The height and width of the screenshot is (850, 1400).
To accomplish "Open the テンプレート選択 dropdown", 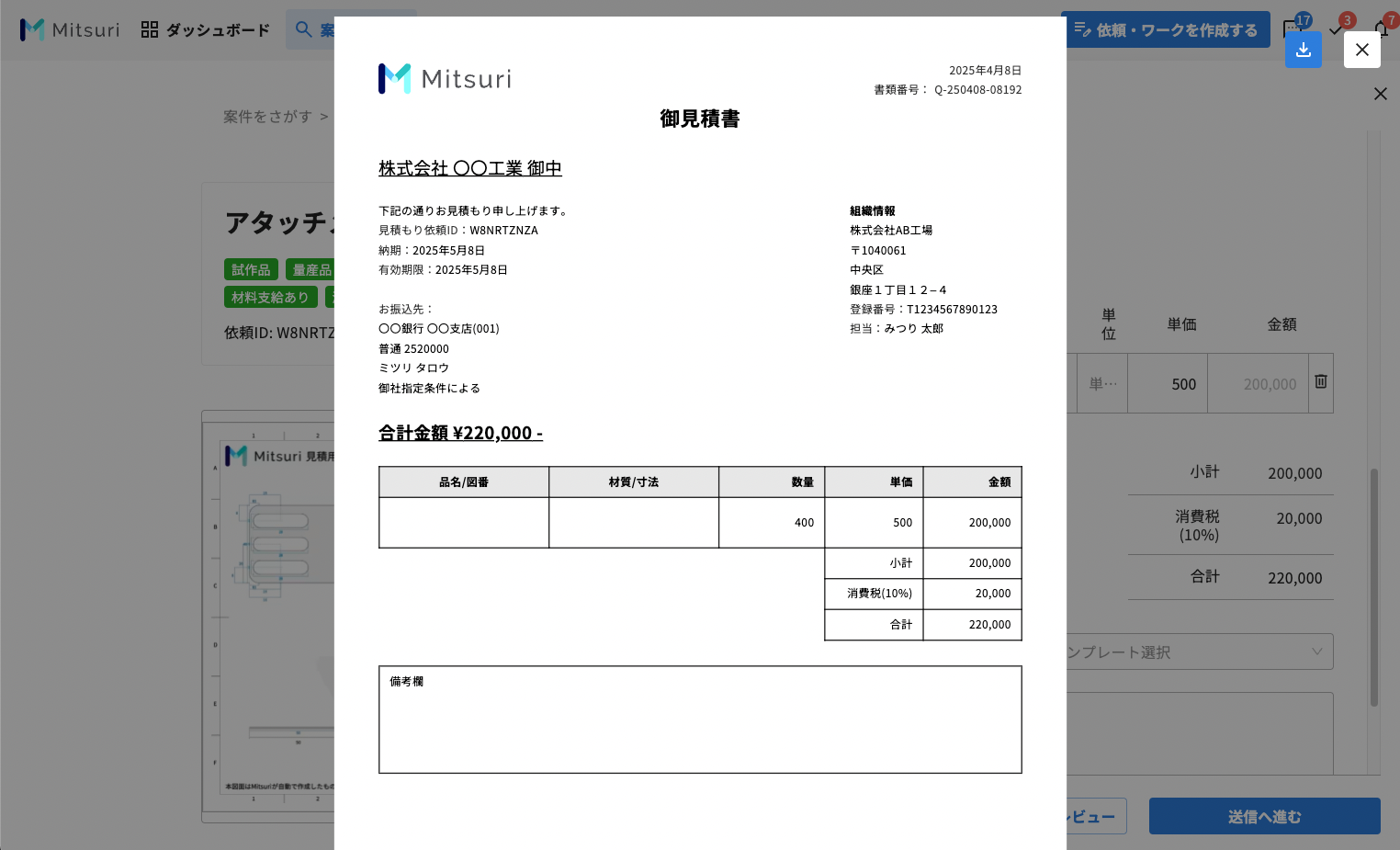I will [x=1199, y=652].
